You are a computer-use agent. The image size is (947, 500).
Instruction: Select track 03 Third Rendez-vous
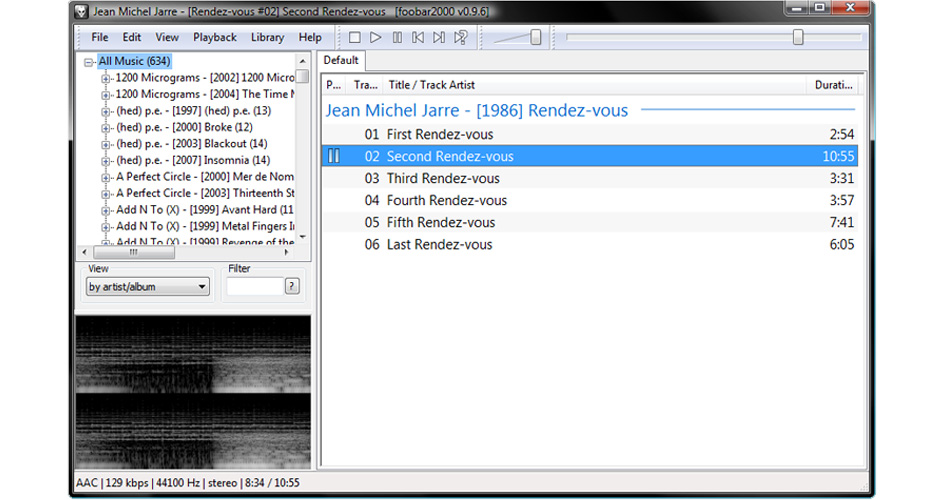click(589, 178)
